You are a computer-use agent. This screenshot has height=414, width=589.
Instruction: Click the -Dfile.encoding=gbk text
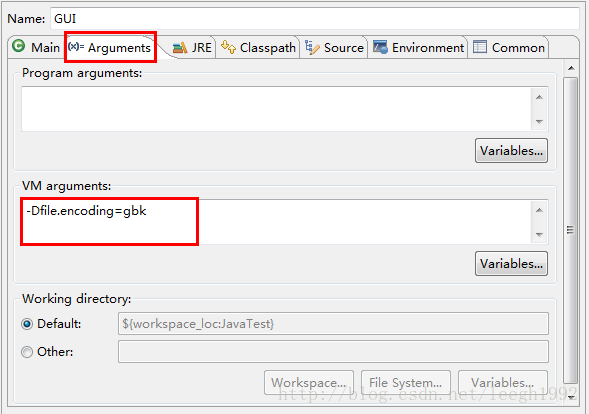[86, 211]
